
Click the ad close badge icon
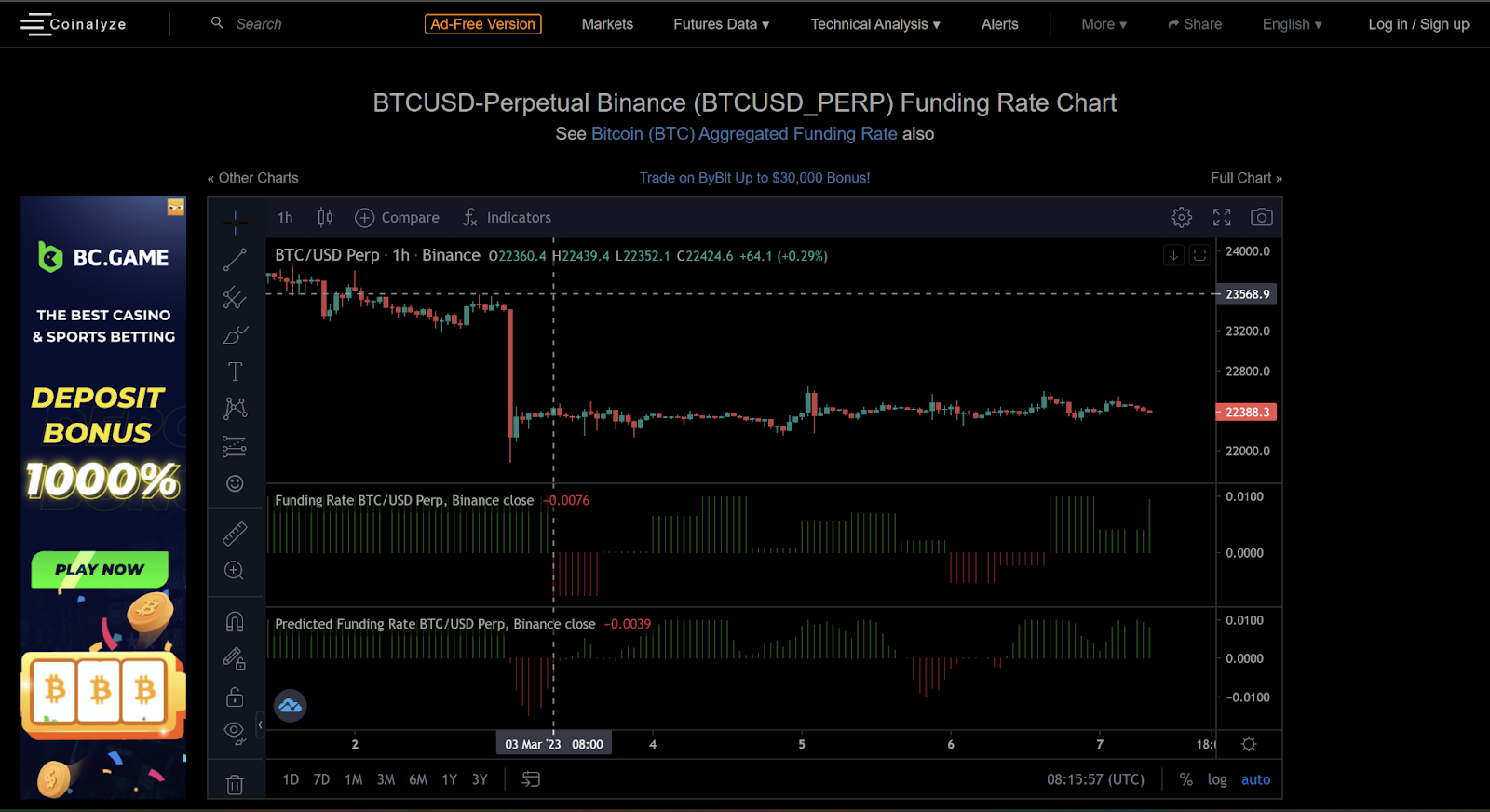[176, 207]
